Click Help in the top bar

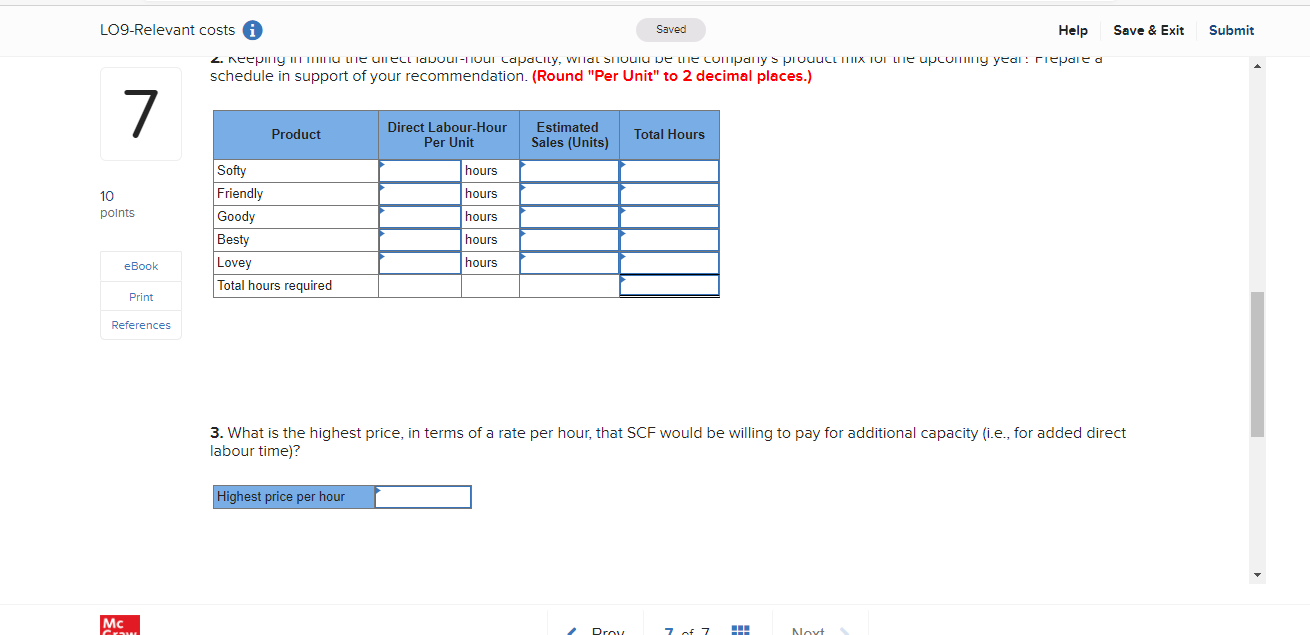[1073, 30]
